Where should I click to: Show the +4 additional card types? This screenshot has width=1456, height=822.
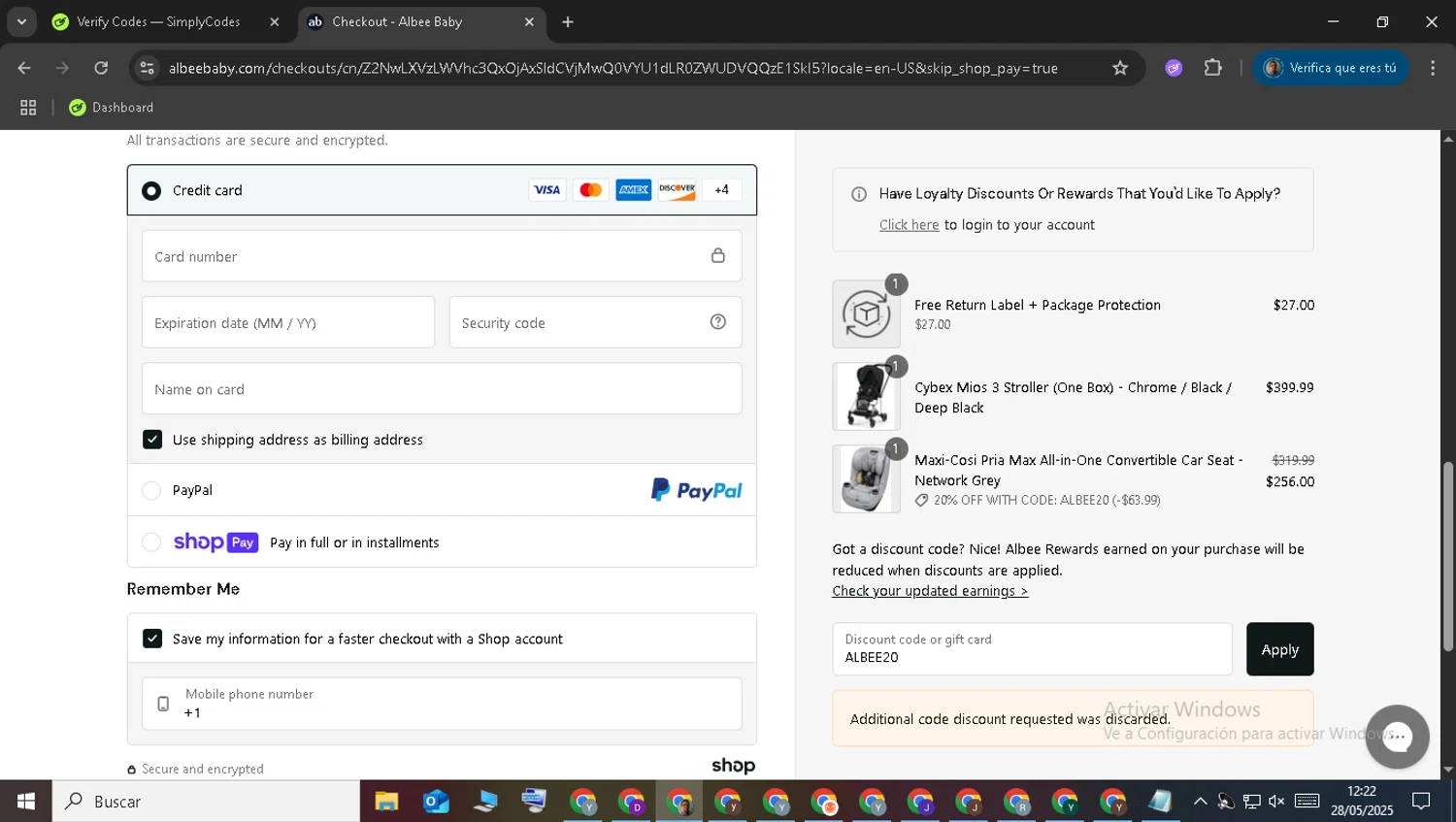coord(721,190)
